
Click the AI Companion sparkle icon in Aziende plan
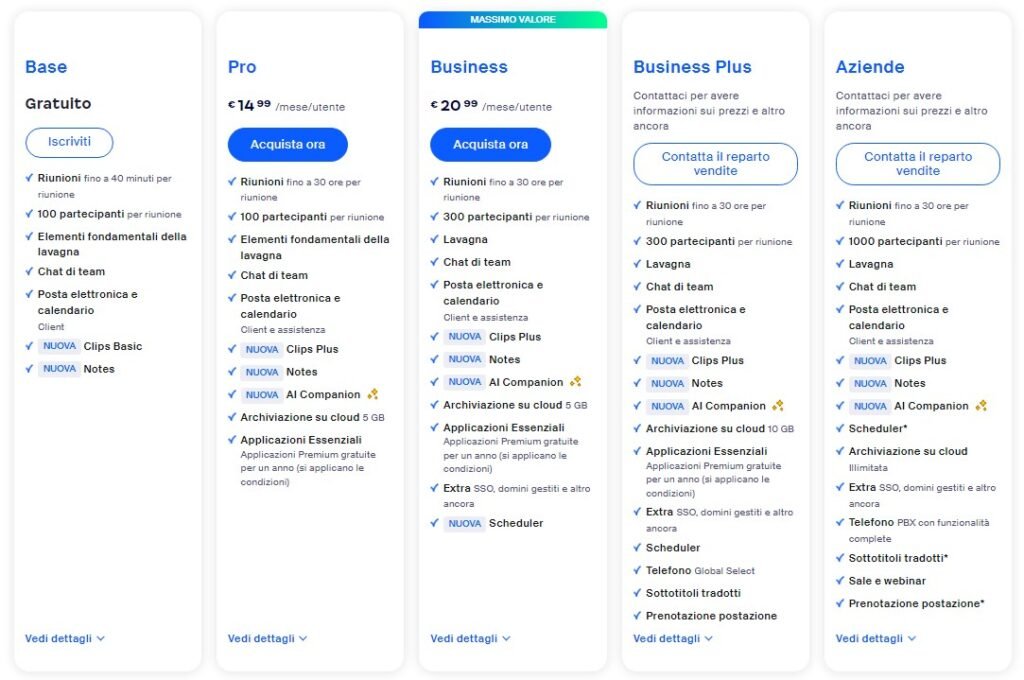[x=981, y=406]
